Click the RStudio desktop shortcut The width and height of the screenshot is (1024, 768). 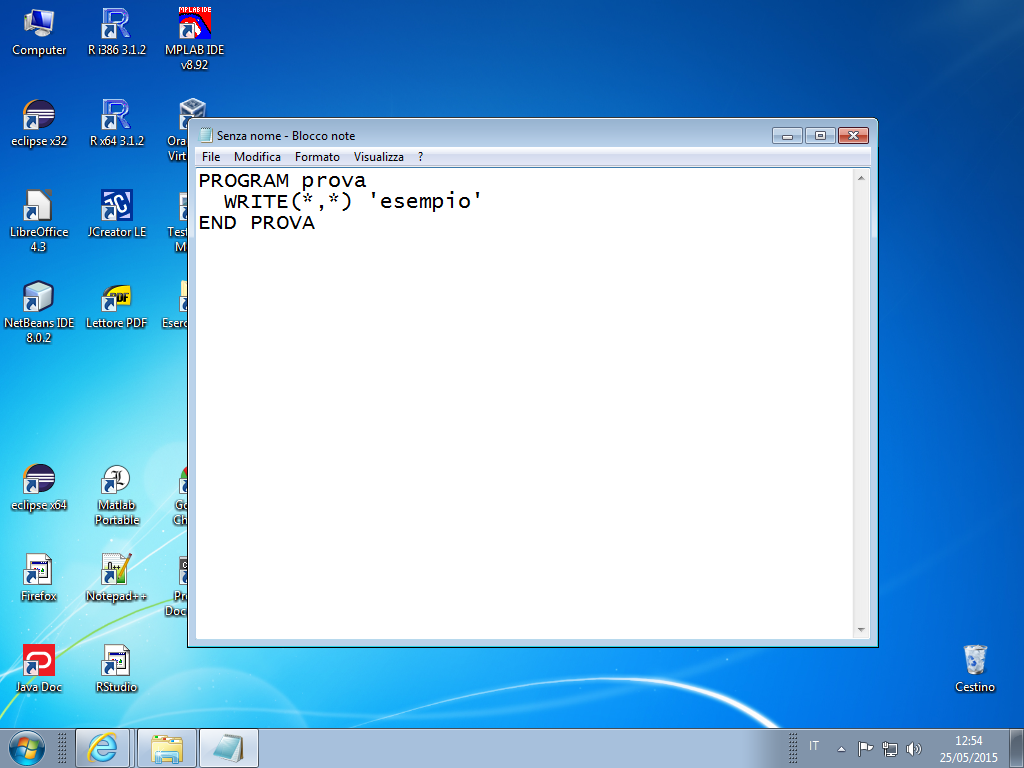[117, 661]
